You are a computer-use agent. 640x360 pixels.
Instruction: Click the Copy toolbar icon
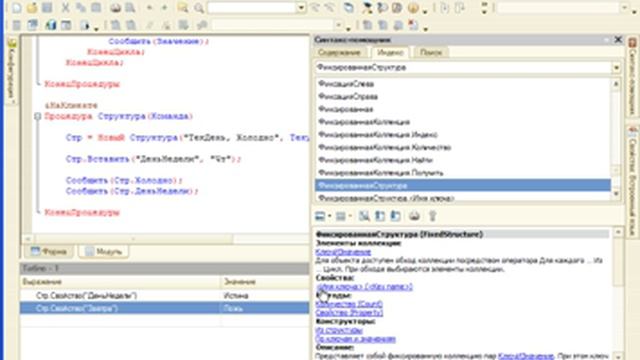[80, 7]
